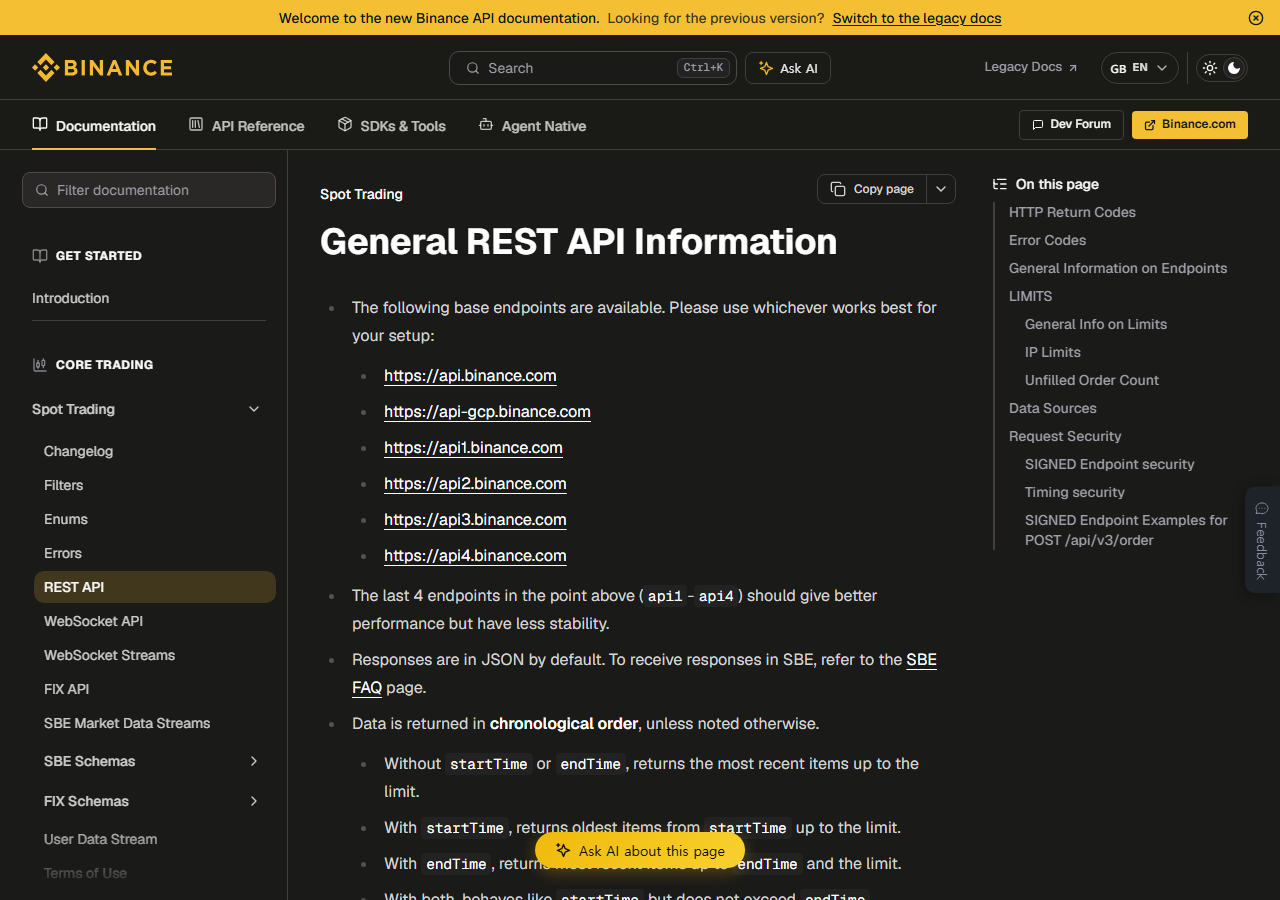Switch to light theme sun icon

[1210, 68]
